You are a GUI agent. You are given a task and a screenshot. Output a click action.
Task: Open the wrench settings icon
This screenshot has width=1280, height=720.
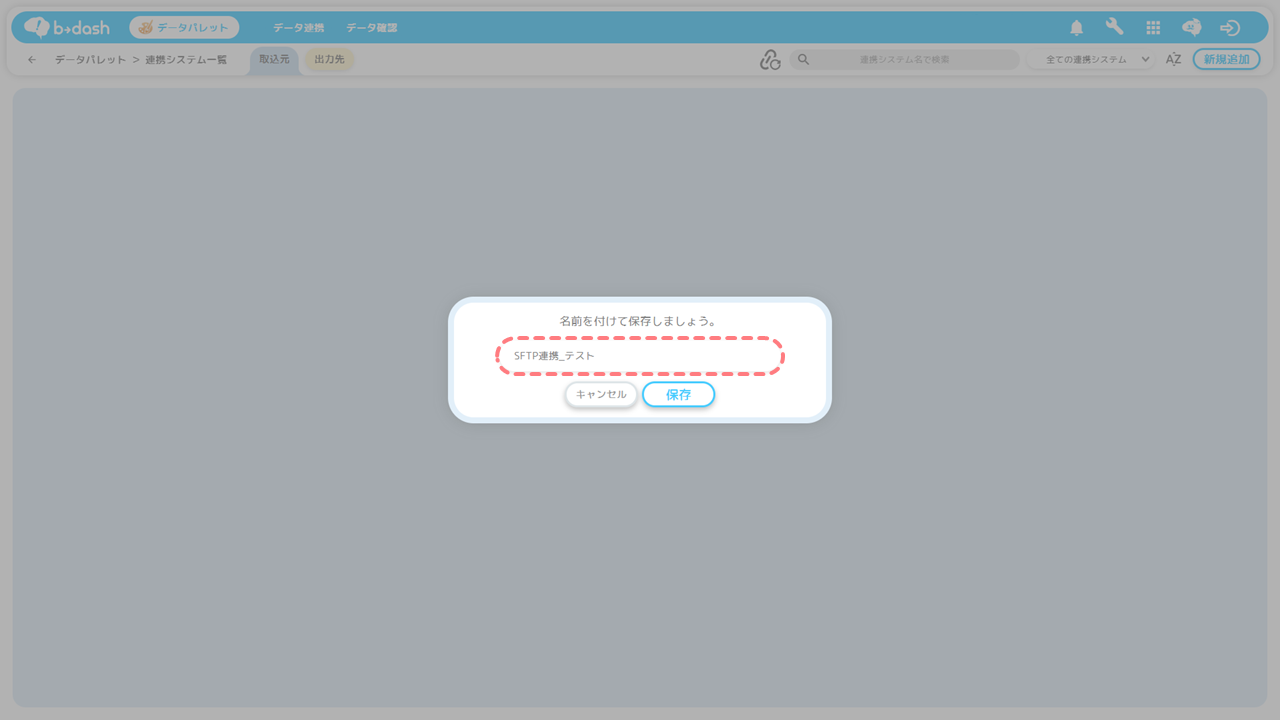[x=1114, y=27]
